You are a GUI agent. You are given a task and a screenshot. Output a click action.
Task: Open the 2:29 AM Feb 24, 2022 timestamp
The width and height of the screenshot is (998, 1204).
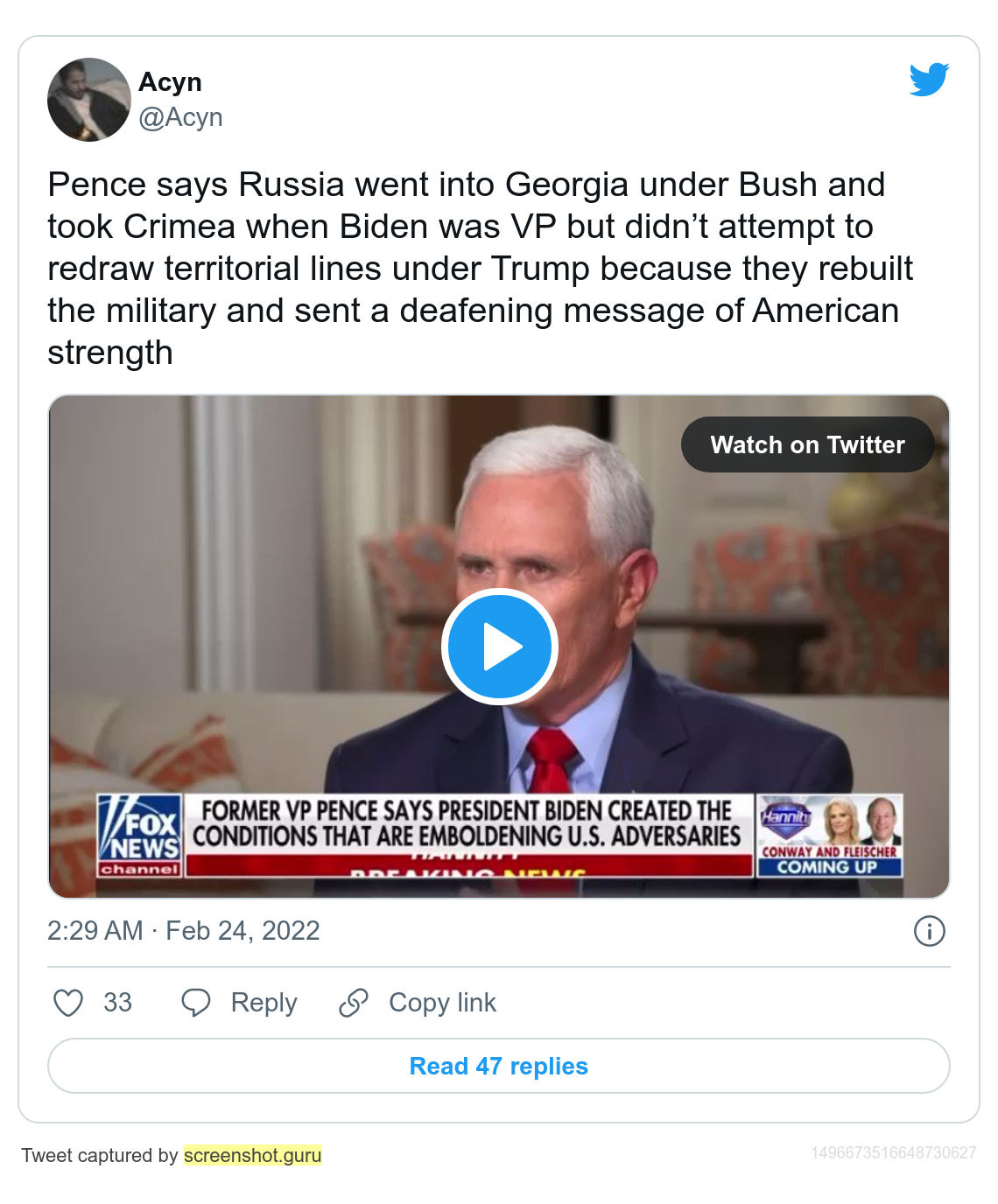coord(184,931)
